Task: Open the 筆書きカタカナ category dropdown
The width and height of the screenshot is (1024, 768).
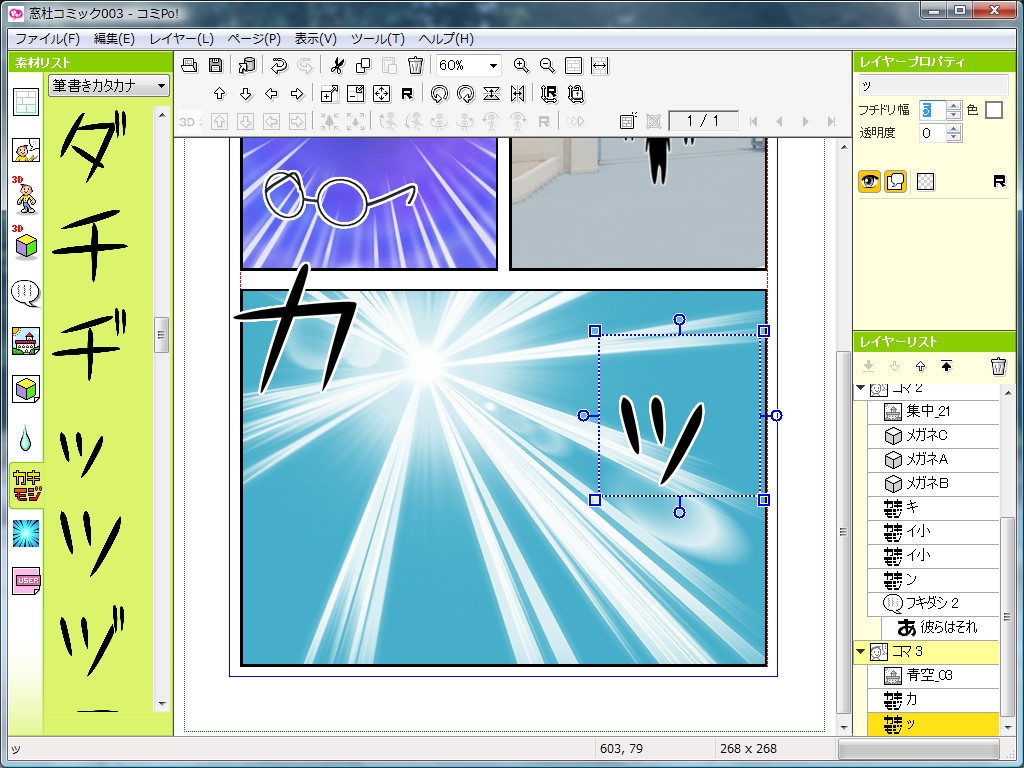Action: (109, 86)
